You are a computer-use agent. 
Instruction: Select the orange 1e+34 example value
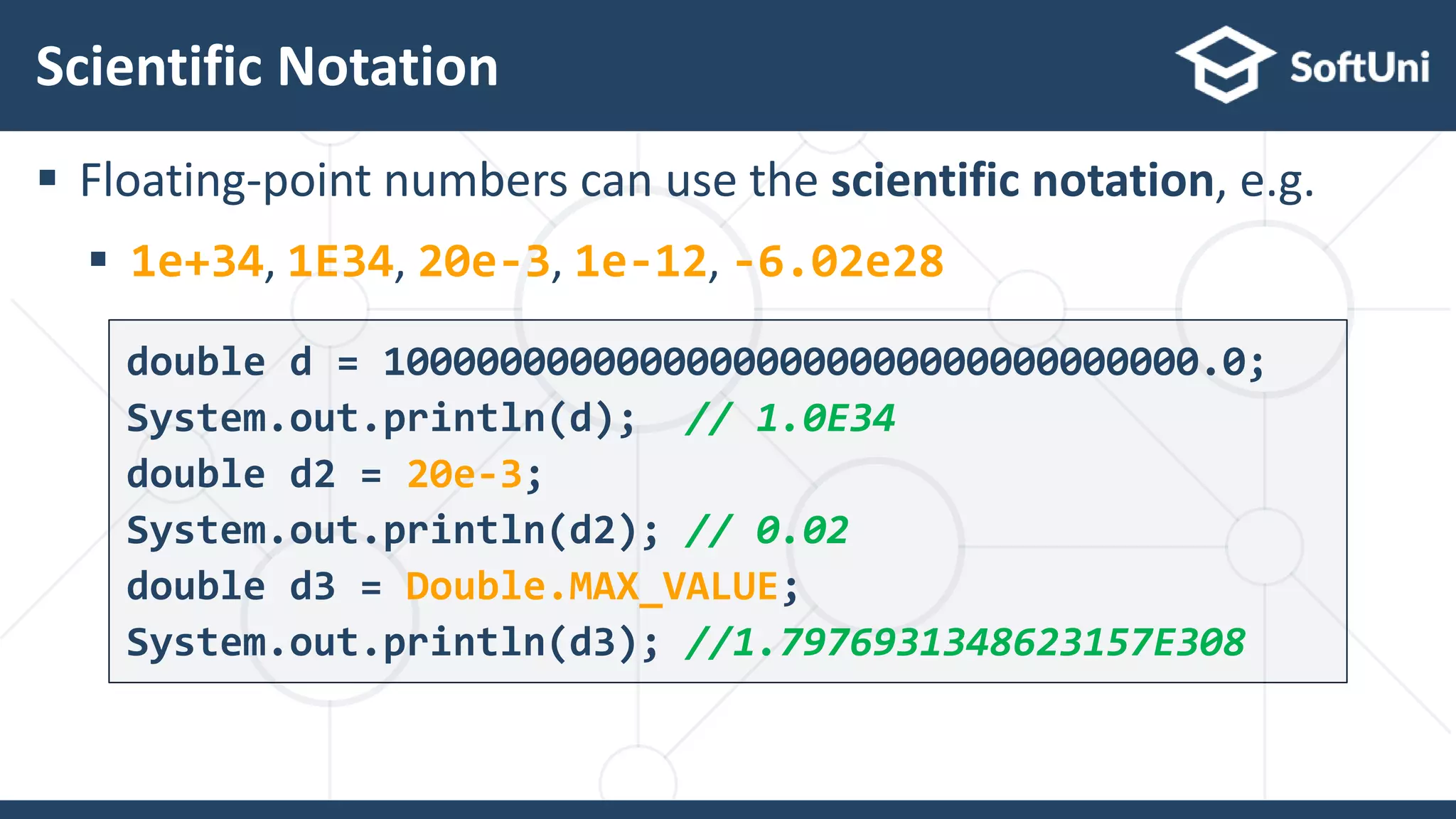pyautogui.click(x=197, y=261)
